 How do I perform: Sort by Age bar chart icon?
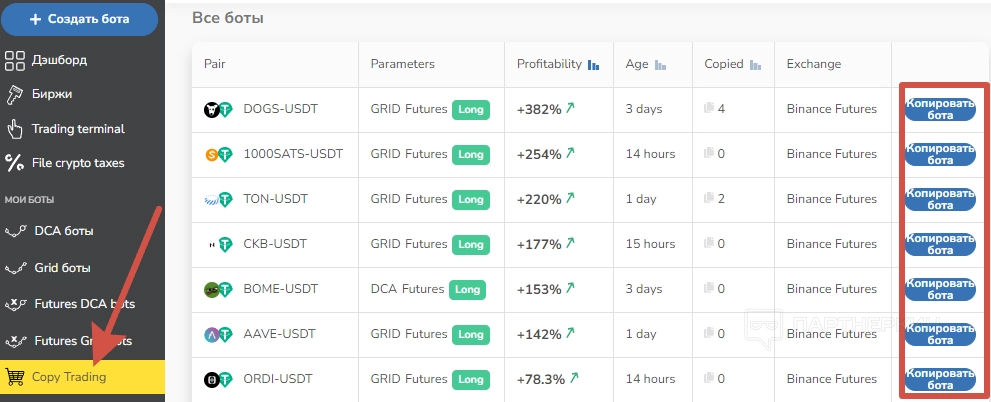coord(660,64)
